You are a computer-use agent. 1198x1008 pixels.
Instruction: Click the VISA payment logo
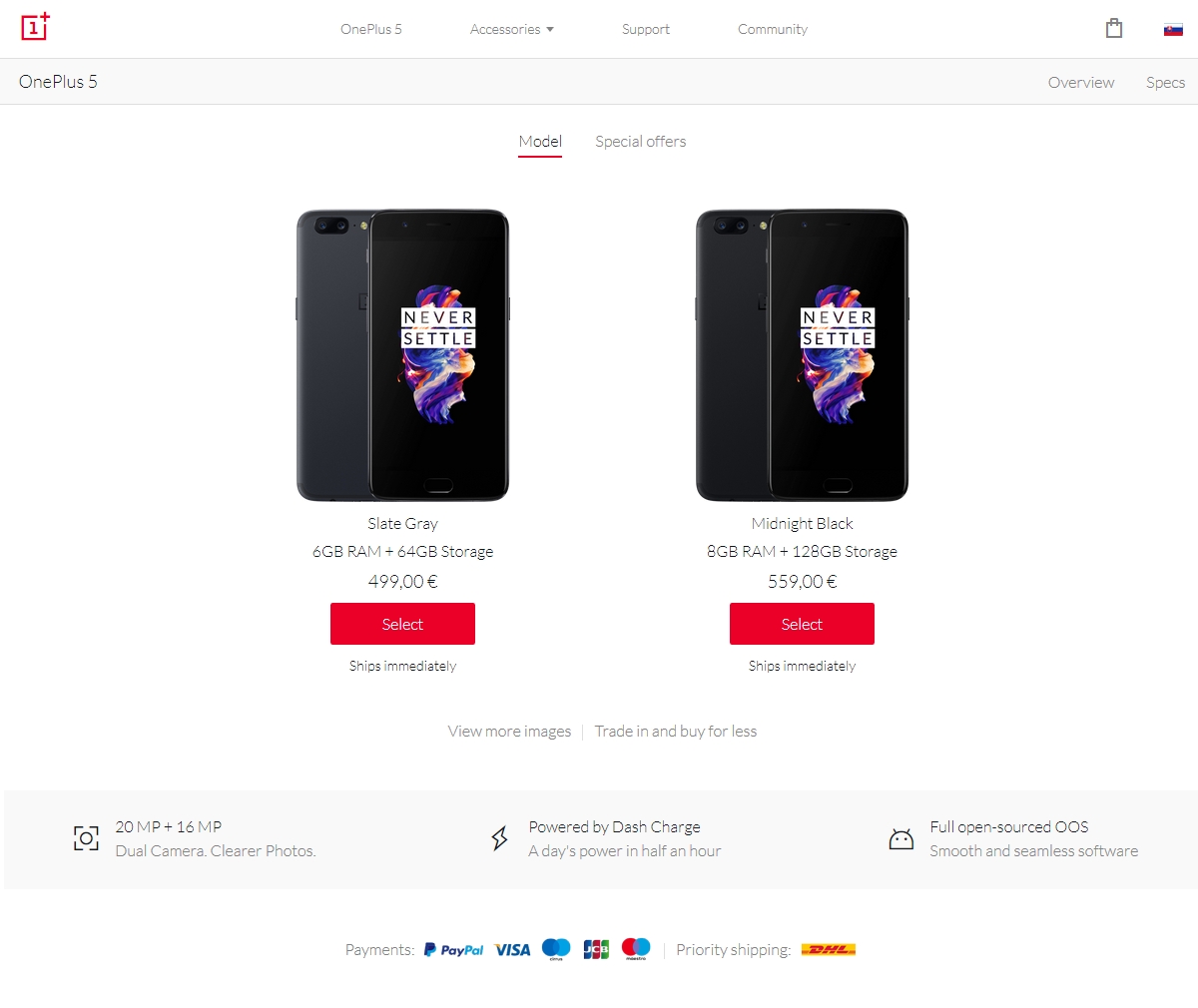pyautogui.click(x=512, y=950)
